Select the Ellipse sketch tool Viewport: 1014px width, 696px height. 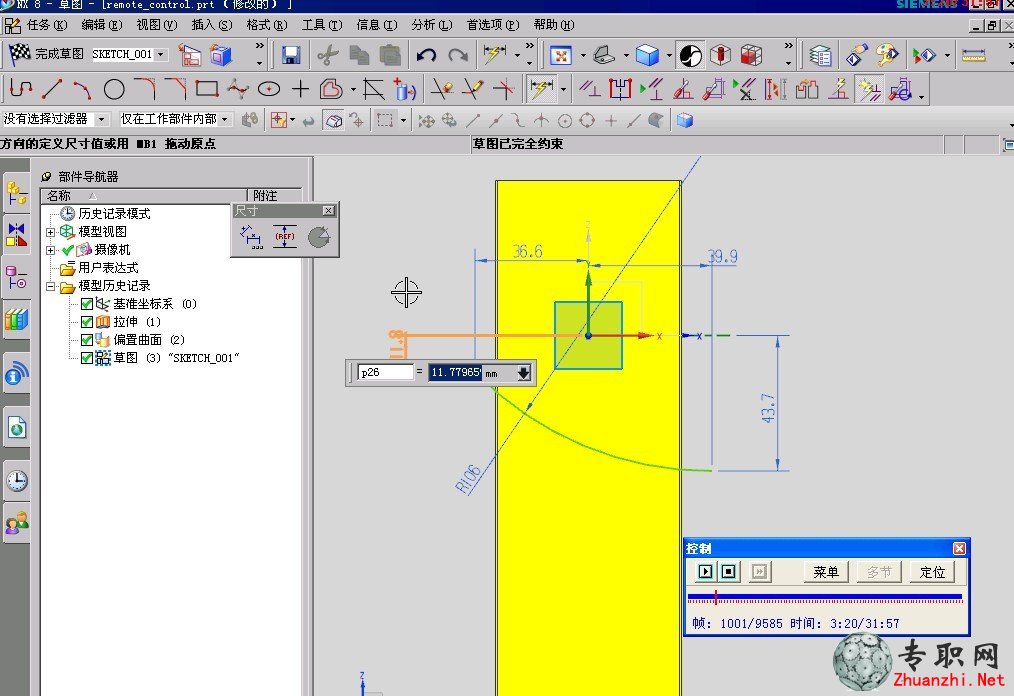point(269,89)
